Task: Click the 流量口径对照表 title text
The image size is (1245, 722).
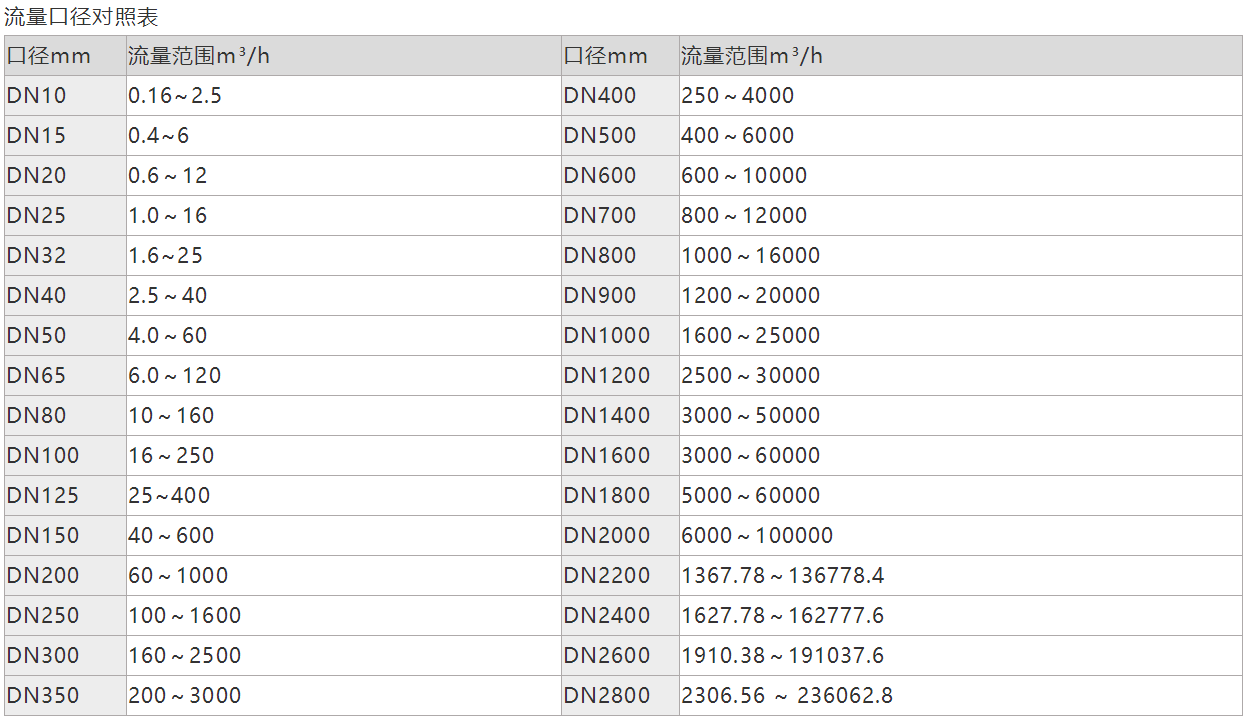Action: point(82,17)
